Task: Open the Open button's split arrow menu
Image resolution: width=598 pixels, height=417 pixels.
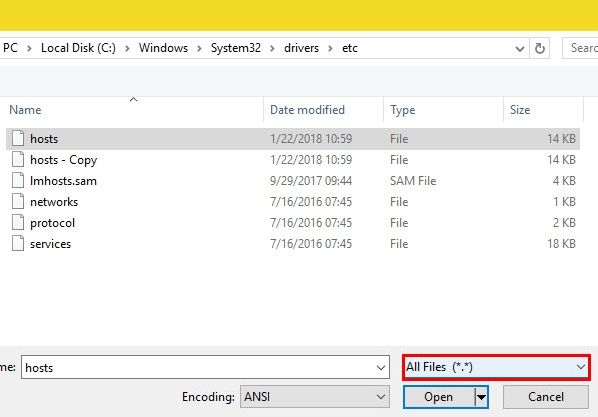Action: 482,397
